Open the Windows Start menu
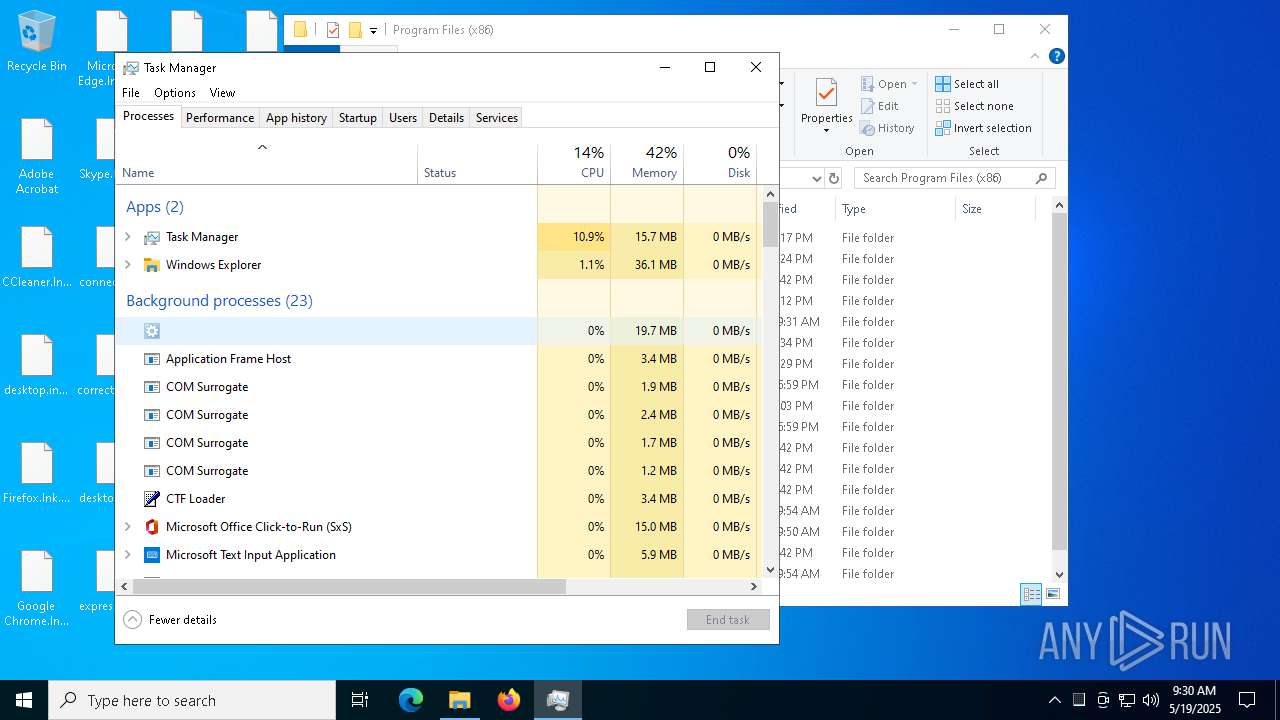This screenshot has height=720, width=1280. pyautogui.click(x=24, y=700)
